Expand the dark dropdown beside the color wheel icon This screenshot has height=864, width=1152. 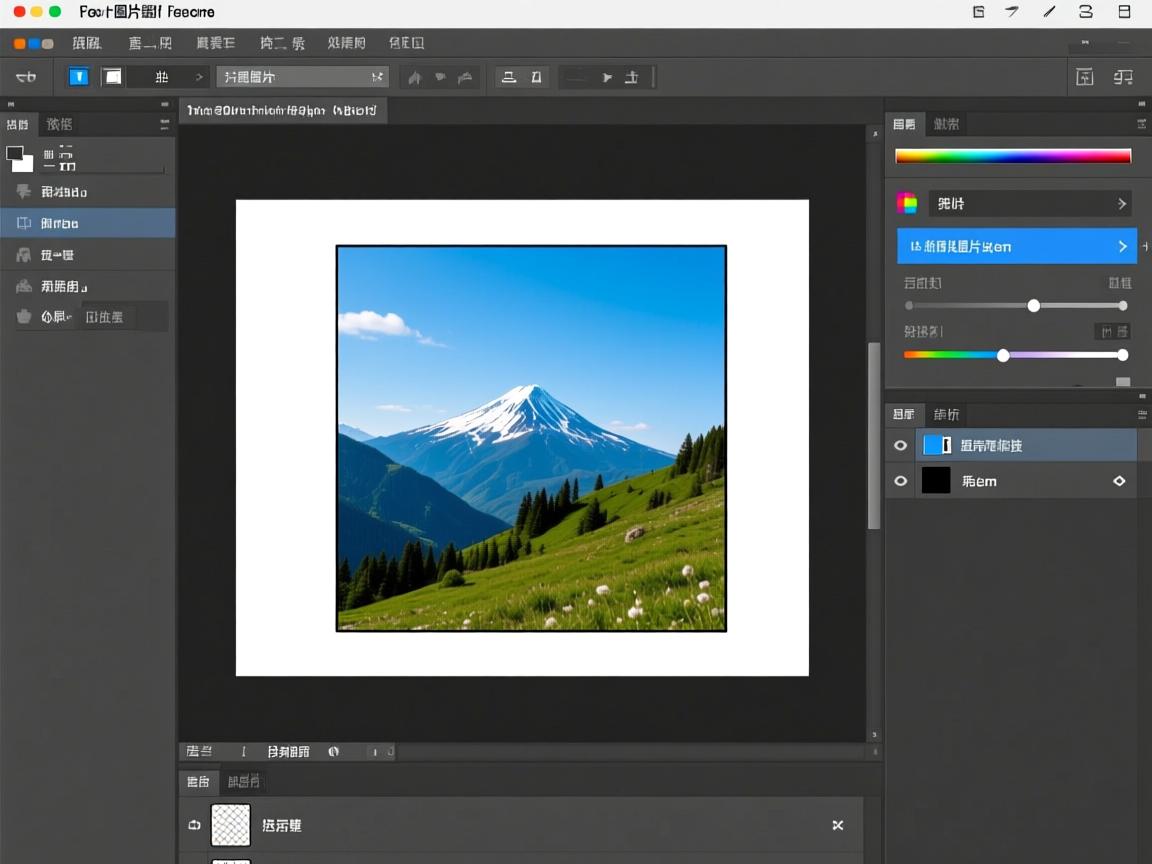1030,203
